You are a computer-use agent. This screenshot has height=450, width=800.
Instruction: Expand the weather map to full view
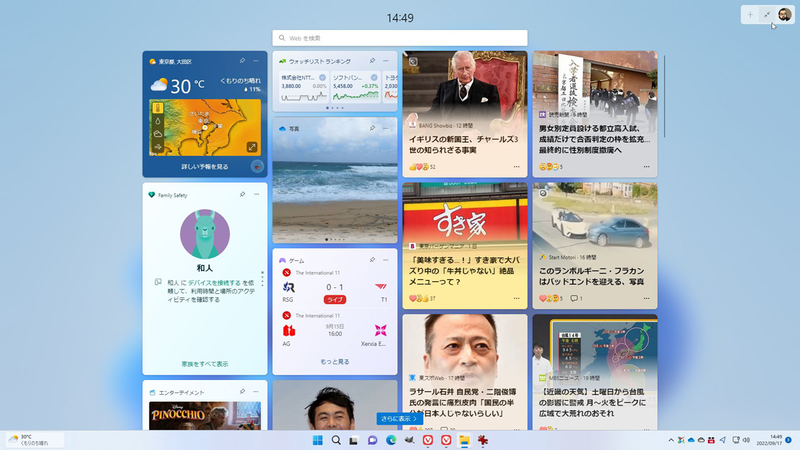(252, 147)
